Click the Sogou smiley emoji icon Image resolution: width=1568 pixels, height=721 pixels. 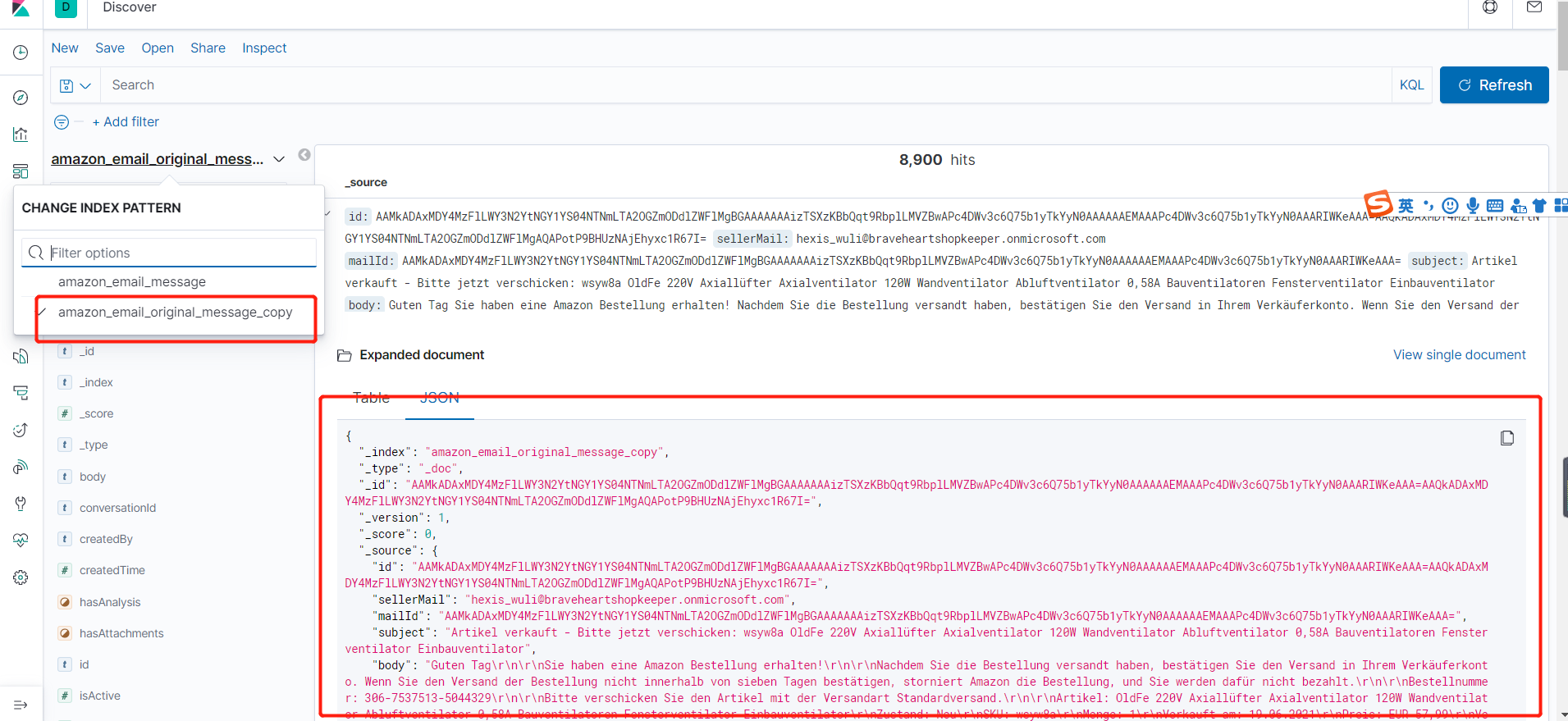[1451, 205]
